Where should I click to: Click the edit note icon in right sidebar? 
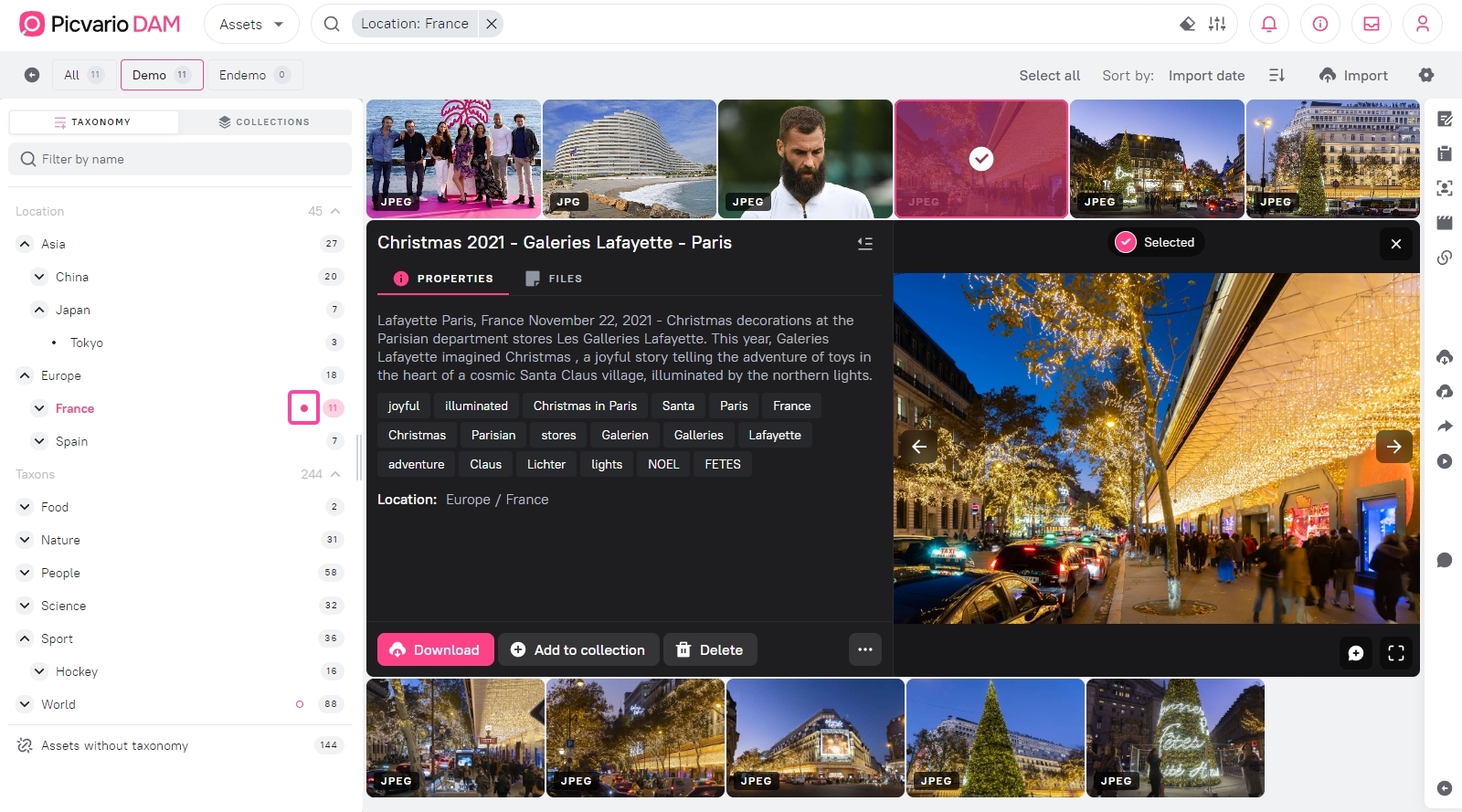[1445, 119]
